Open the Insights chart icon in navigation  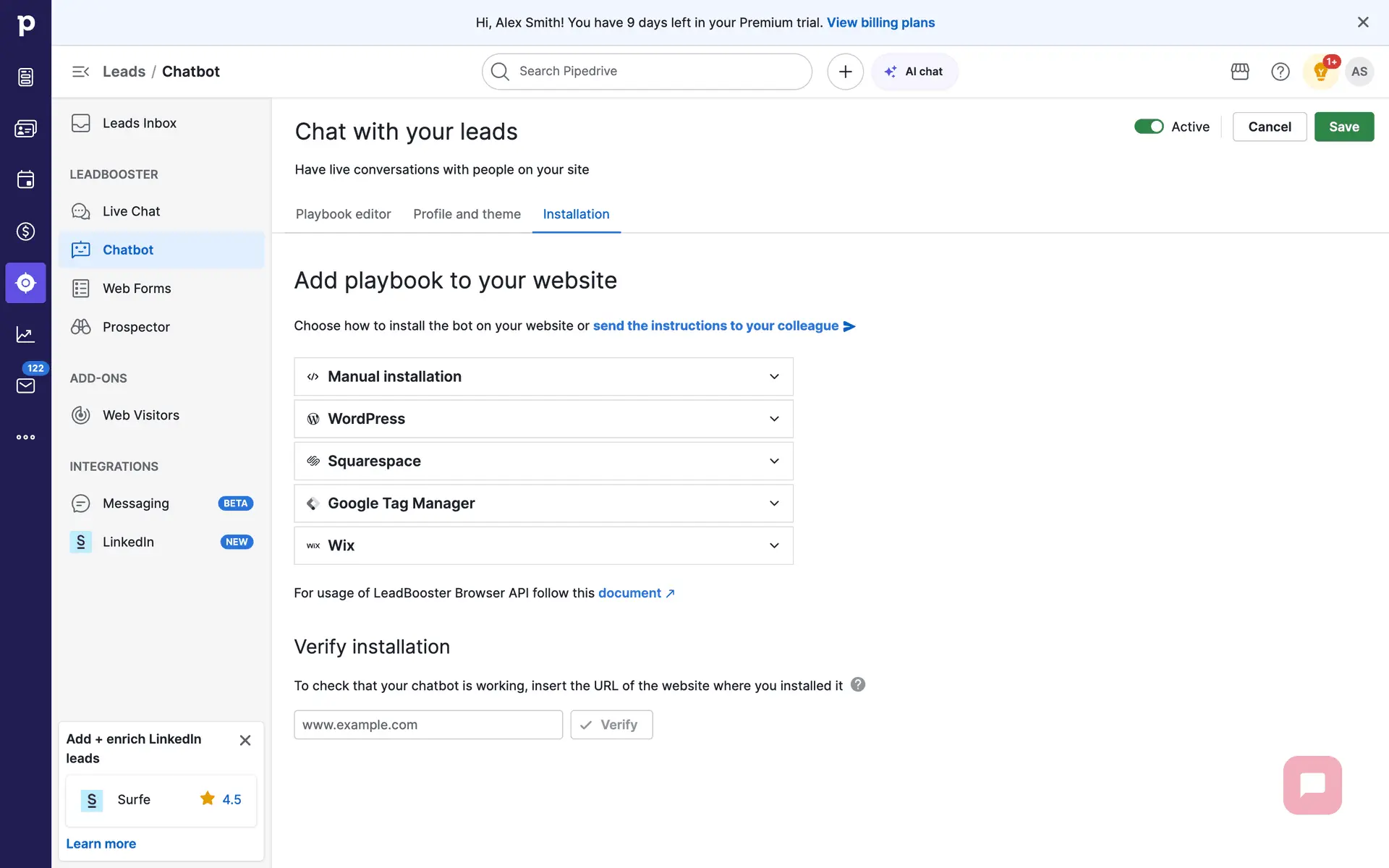point(25,334)
